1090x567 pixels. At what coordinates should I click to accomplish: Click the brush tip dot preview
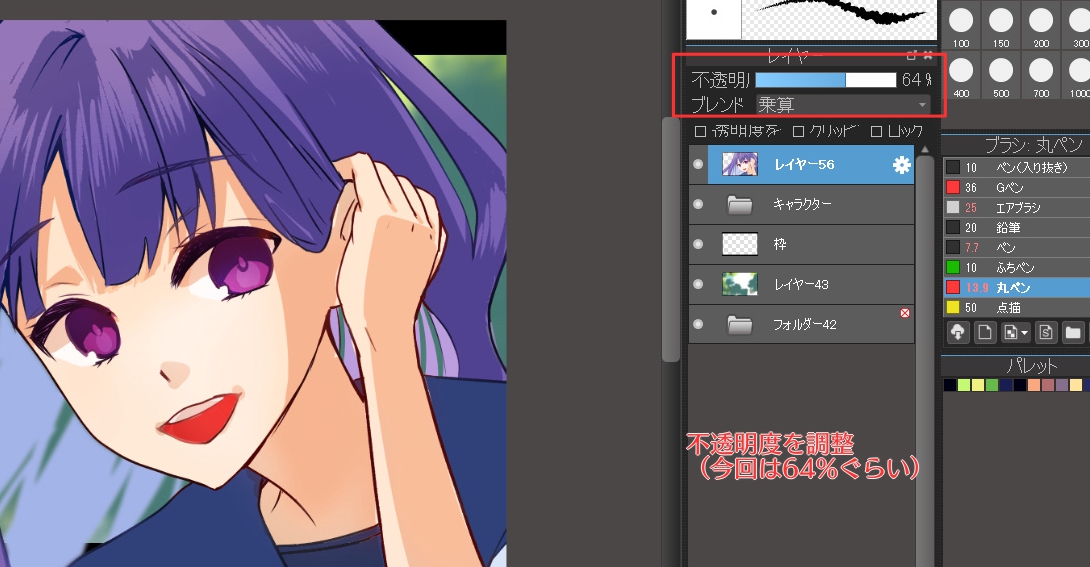[714, 17]
